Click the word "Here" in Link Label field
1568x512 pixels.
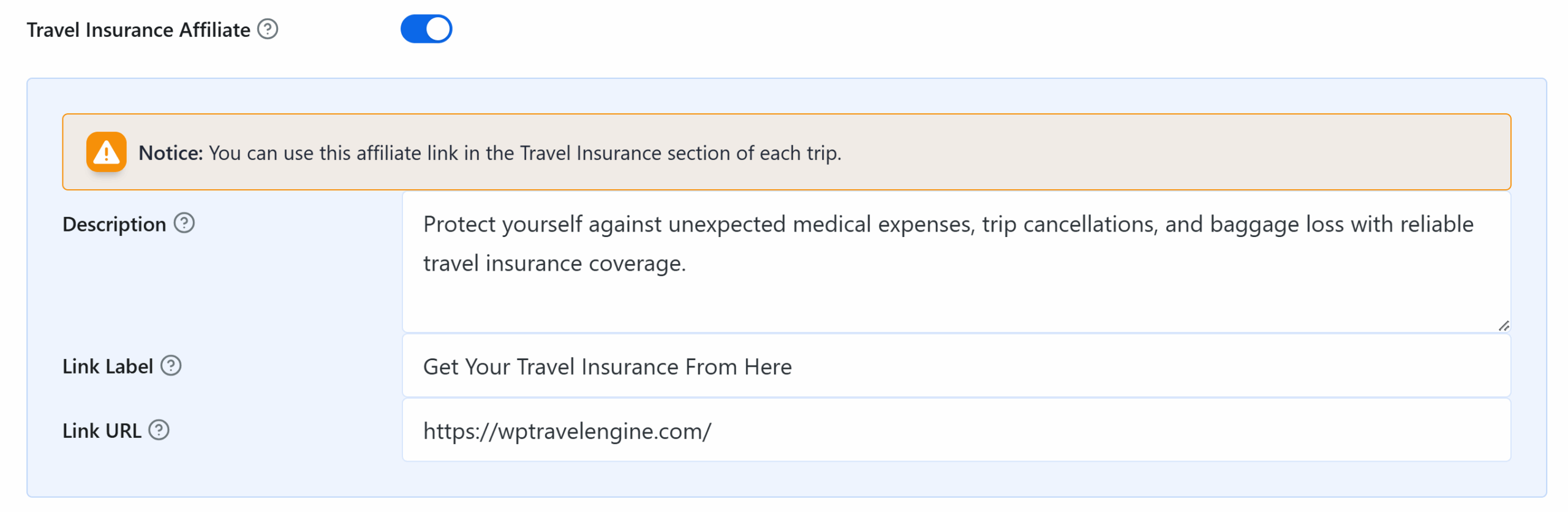pyautogui.click(x=767, y=366)
